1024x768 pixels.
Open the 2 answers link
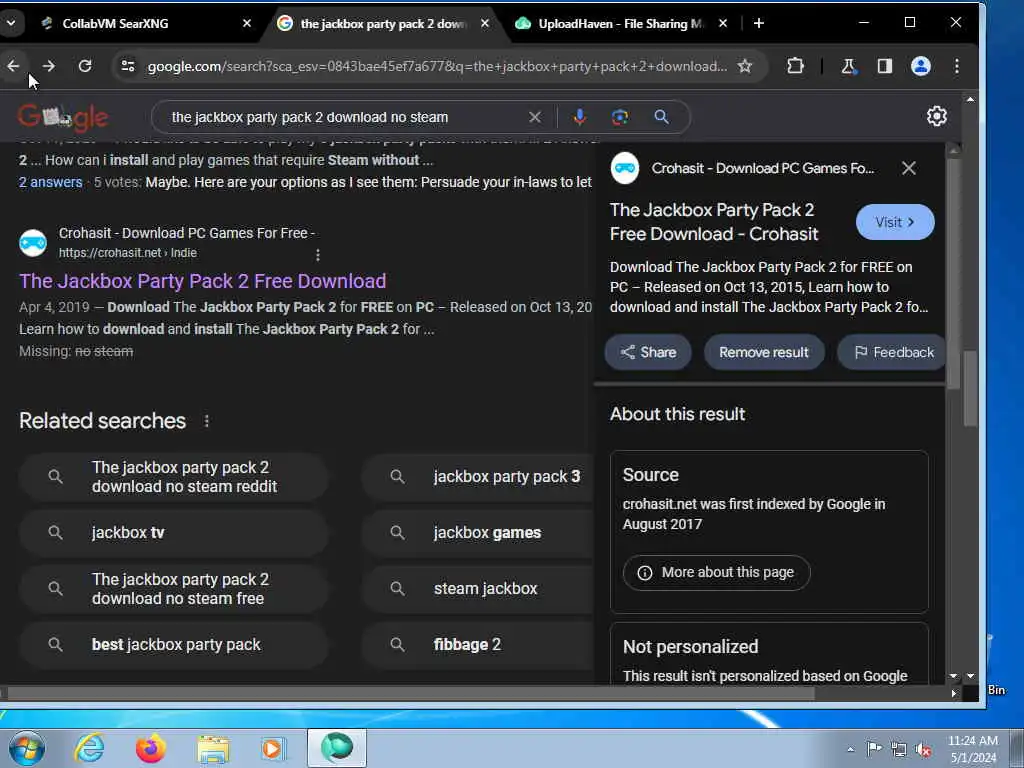50,182
